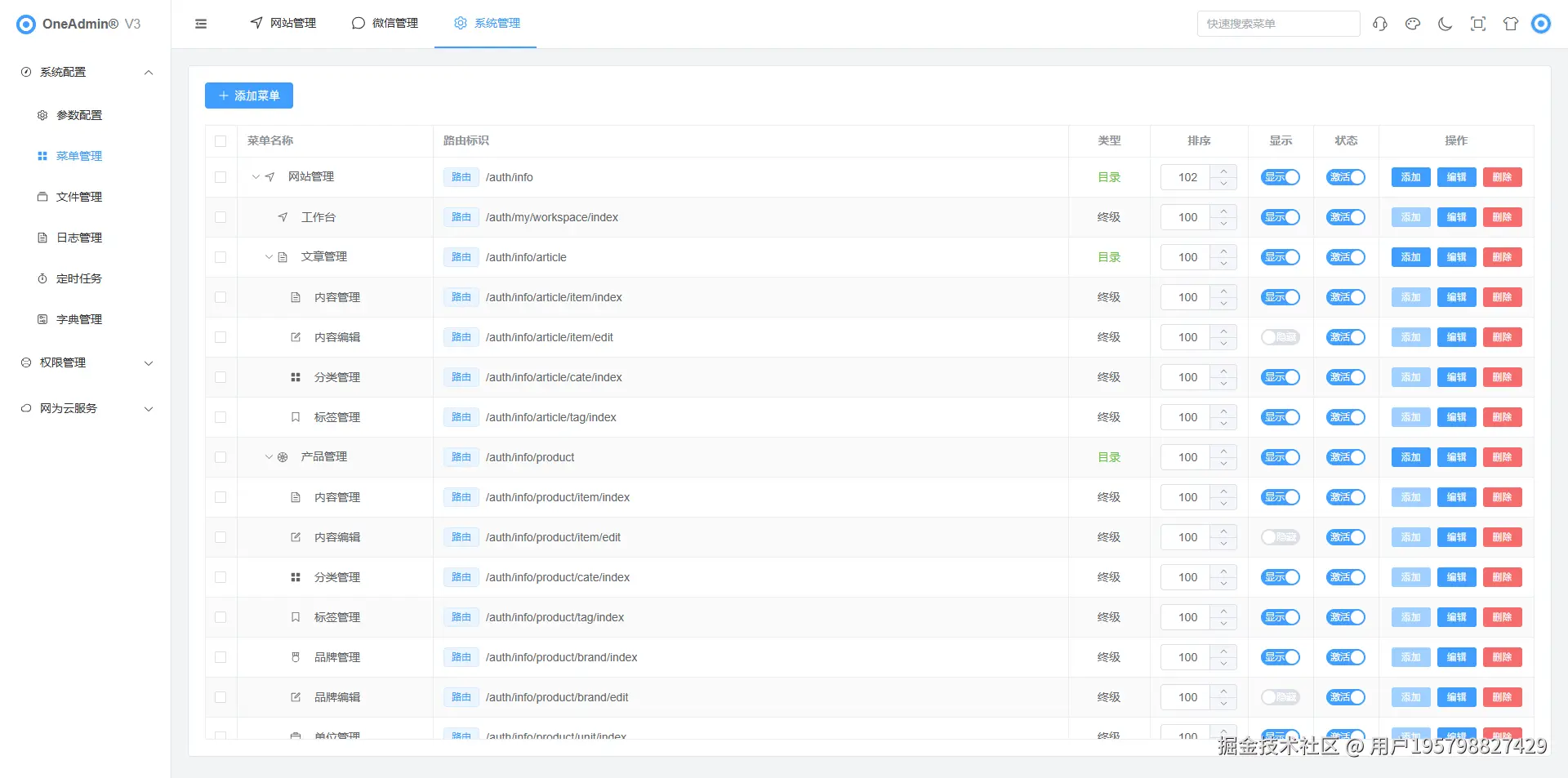Click the pencil icon of /auth/info/article/item/edit row

tap(296, 337)
